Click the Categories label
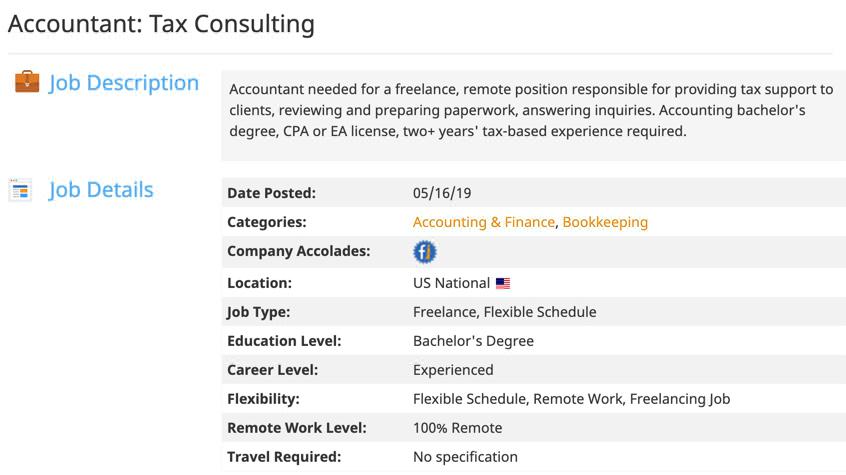846x475 pixels. pos(267,222)
